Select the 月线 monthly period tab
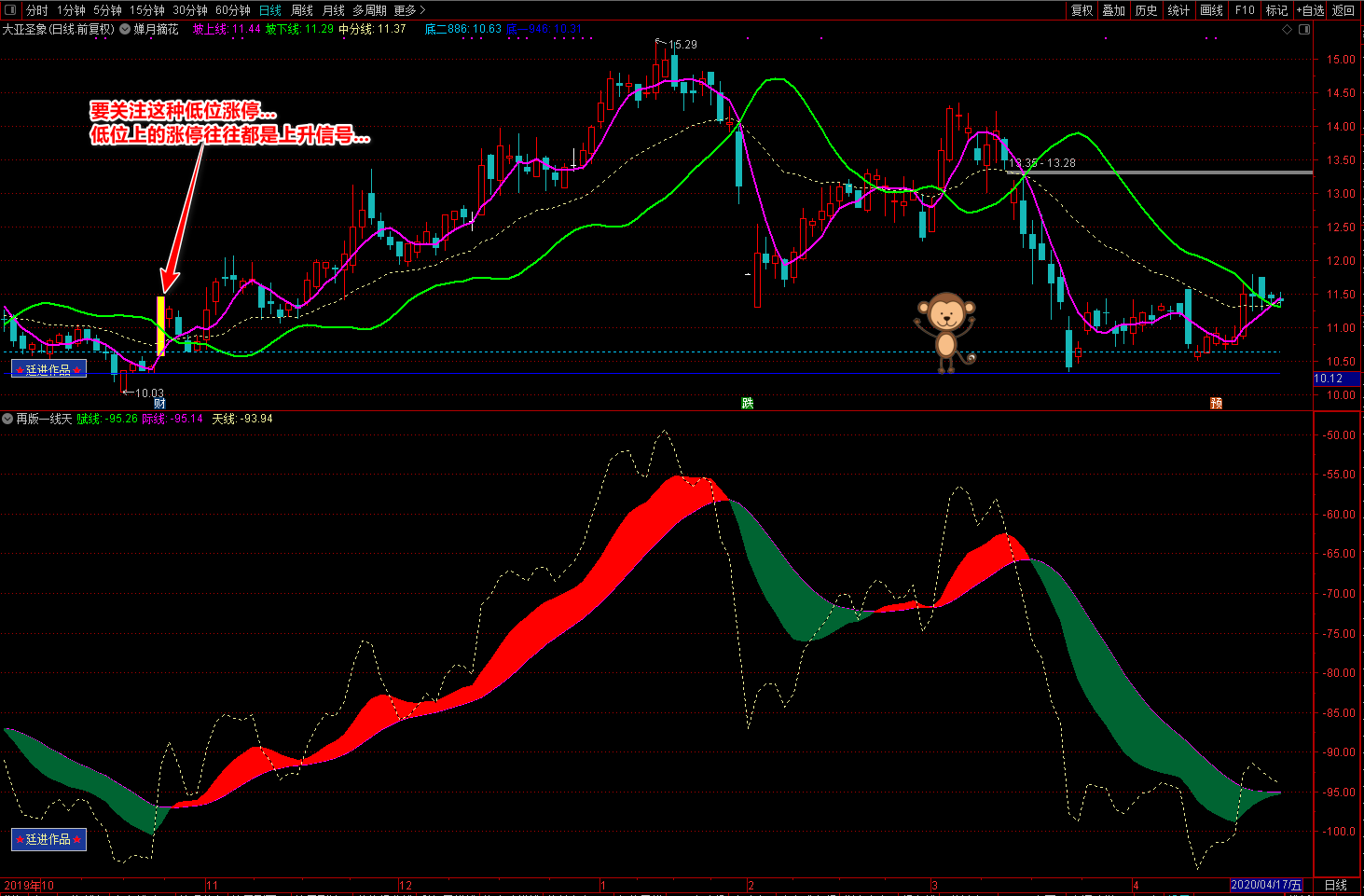1364x896 pixels. click(333, 10)
